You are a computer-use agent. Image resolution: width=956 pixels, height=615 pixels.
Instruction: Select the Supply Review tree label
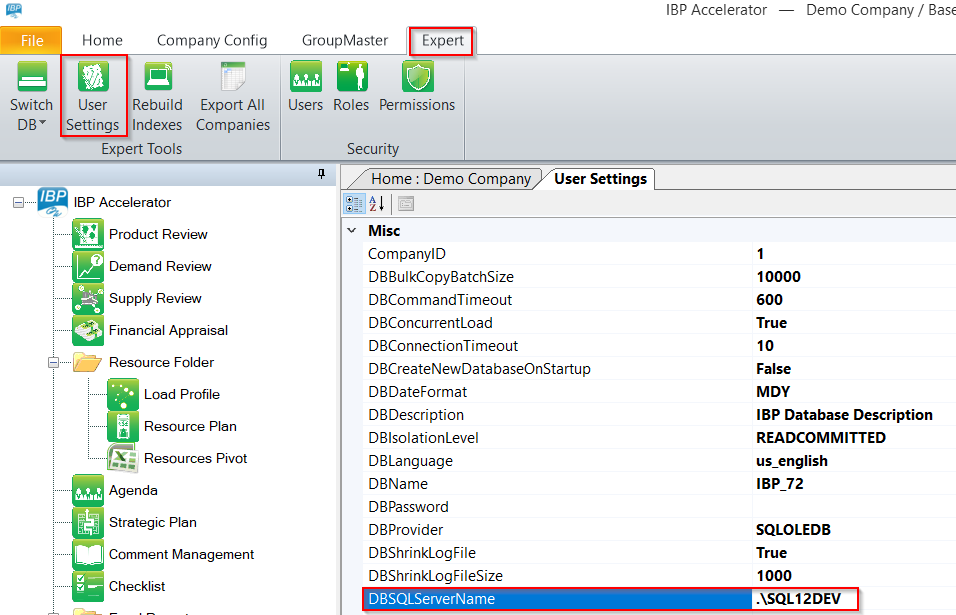[x=155, y=298]
